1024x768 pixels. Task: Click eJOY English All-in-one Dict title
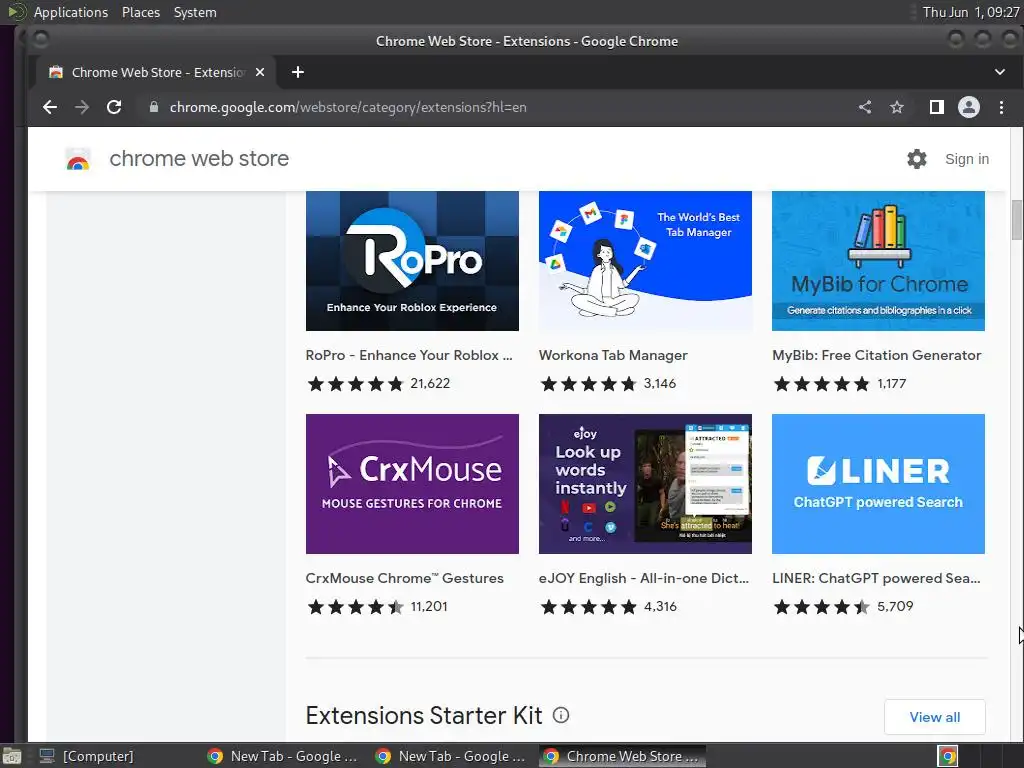(644, 578)
